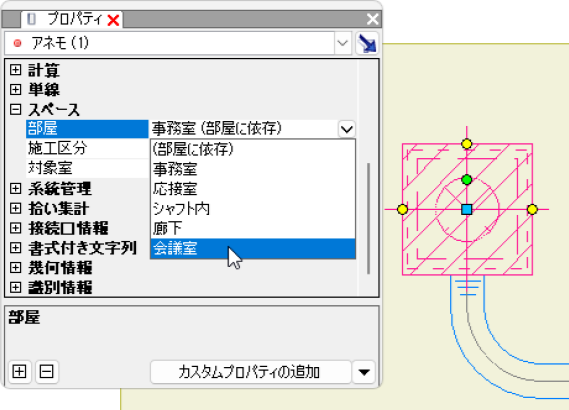Click the expand-all plus icon at the panel bottom

(x=19, y=372)
